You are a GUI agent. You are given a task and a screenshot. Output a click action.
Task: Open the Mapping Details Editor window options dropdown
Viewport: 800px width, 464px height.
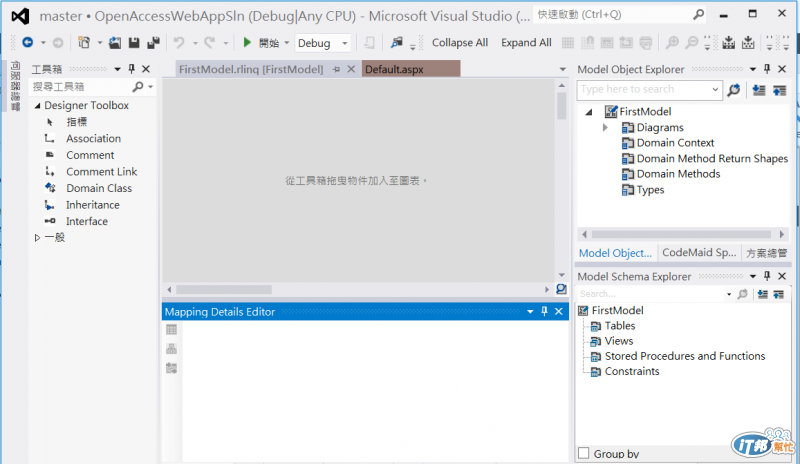pyautogui.click(x=530, y=311)
